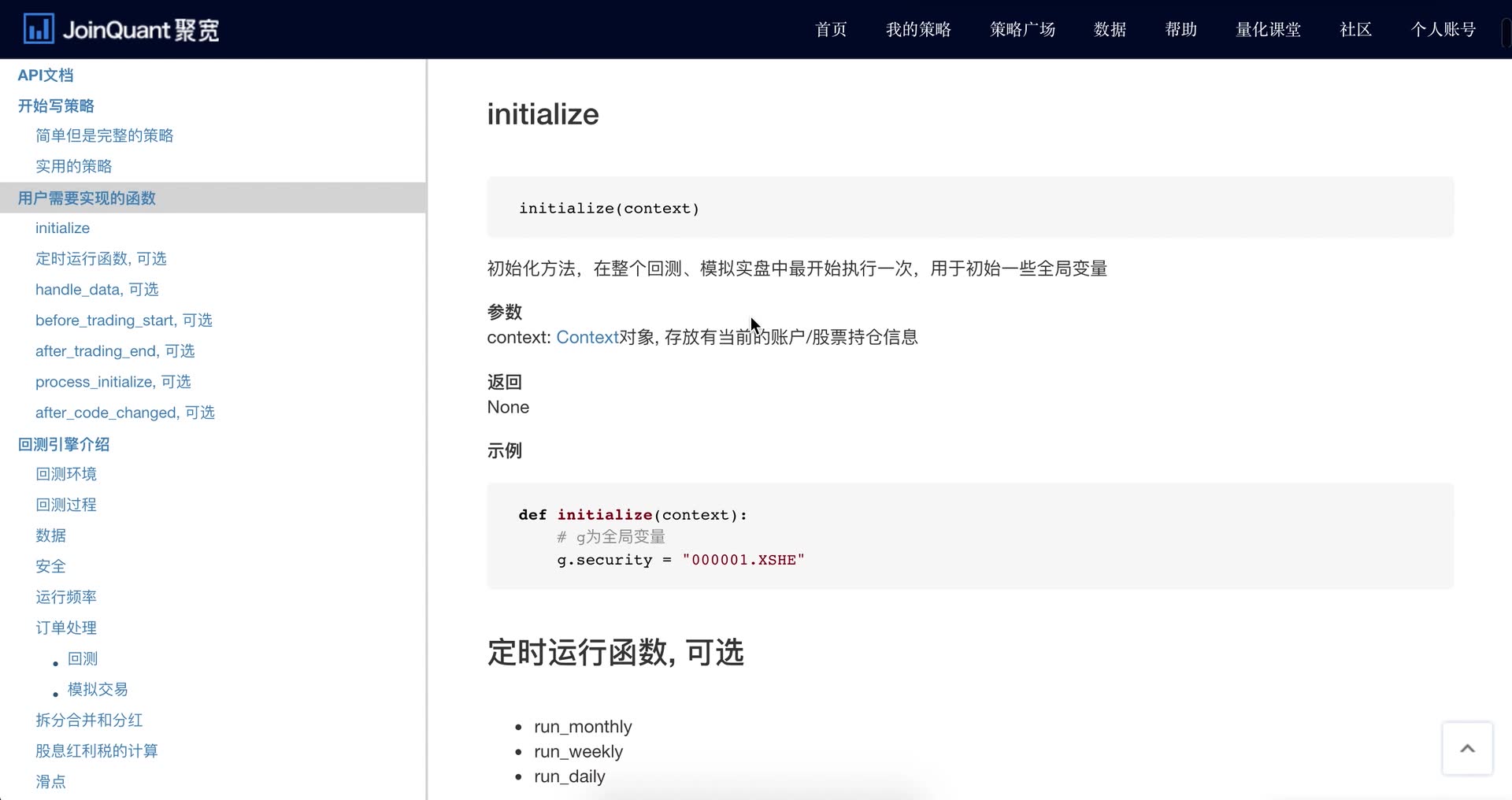Select 回测引擎介绍 section in the sidebar
1512x800 pixels.
64,444
